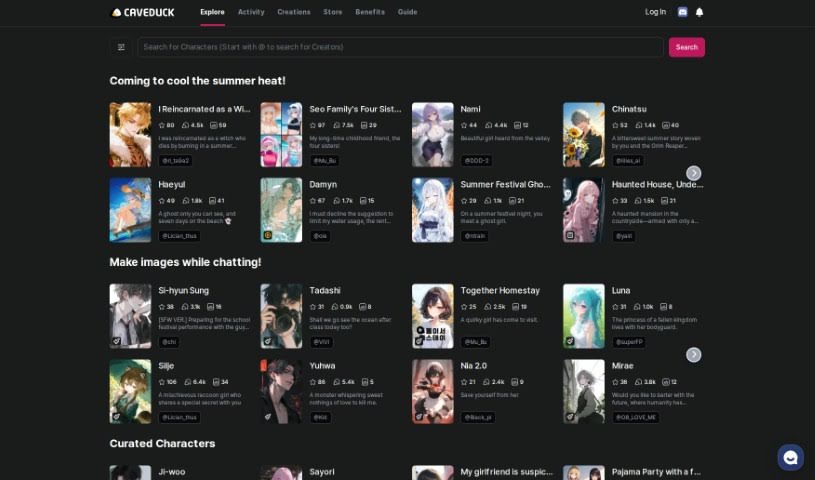This screenshot has width=815, height=480.
Task: Click the pink Search button
Action: (x=687, y=47)
